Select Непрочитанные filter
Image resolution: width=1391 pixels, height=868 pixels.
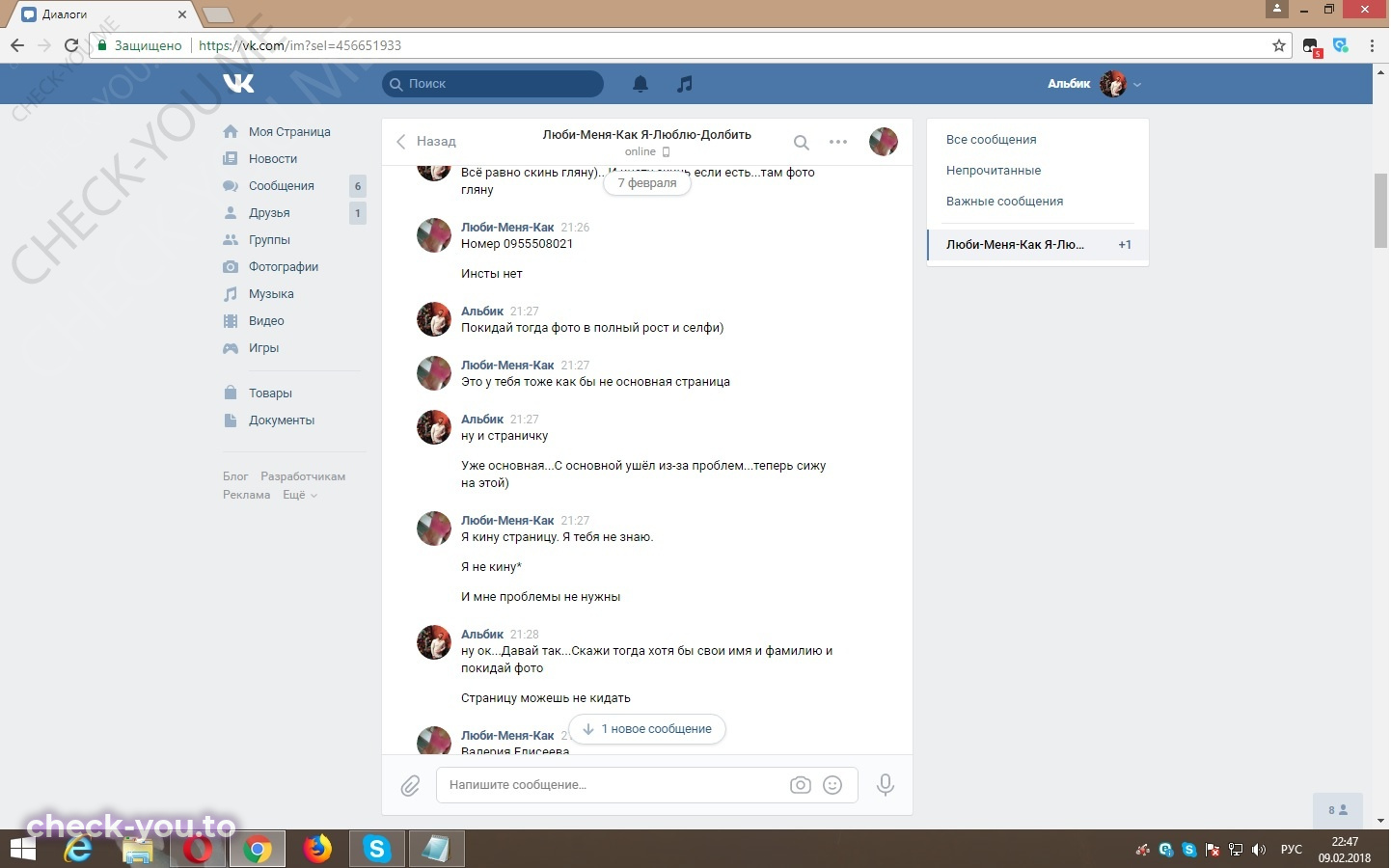click(x=994, y=171)
